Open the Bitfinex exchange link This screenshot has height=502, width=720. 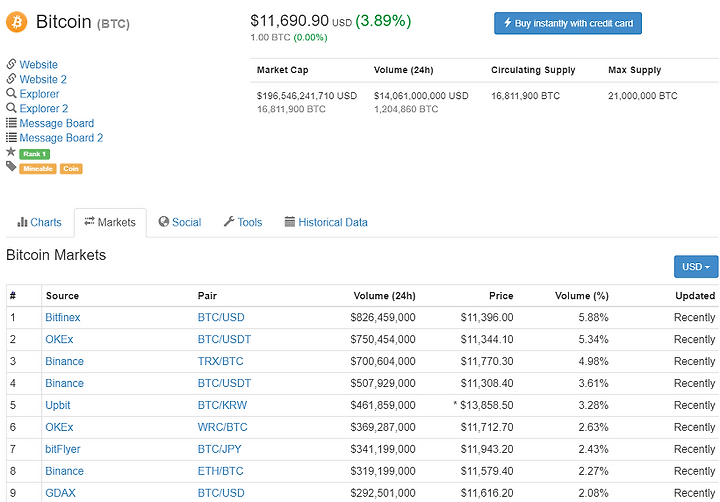tap(63, 317)
